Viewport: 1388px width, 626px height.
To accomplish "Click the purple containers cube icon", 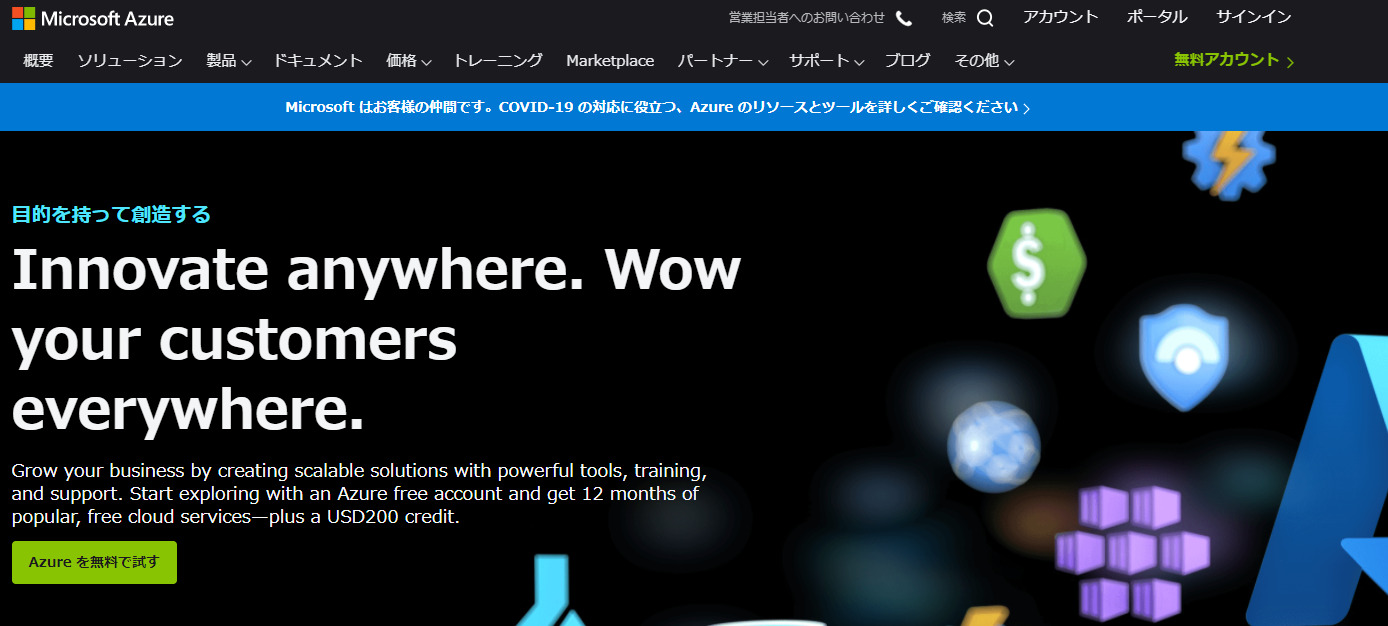I will [x=1131, y=551].
